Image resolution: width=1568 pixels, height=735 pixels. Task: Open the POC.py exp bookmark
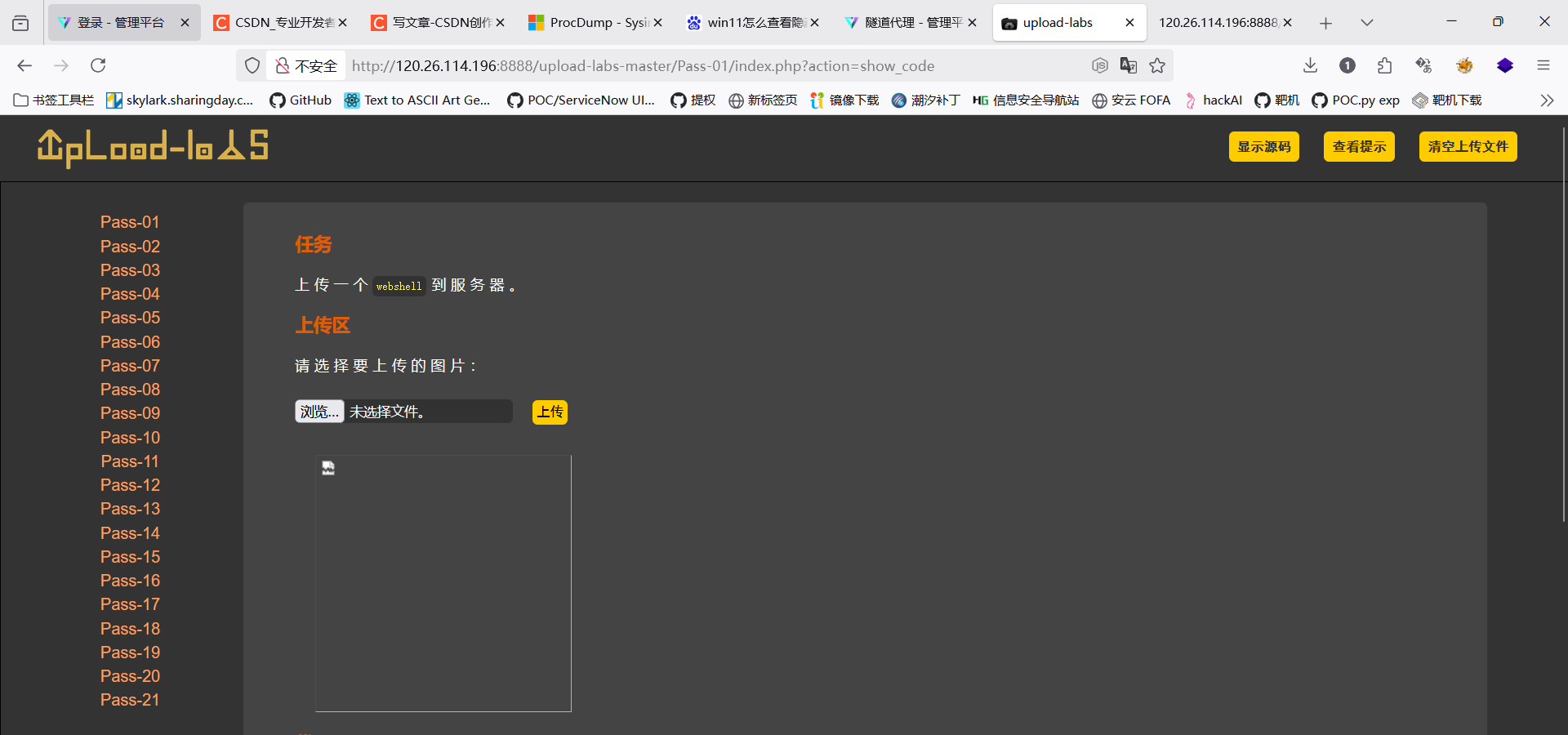click(x=1356, y=100)
